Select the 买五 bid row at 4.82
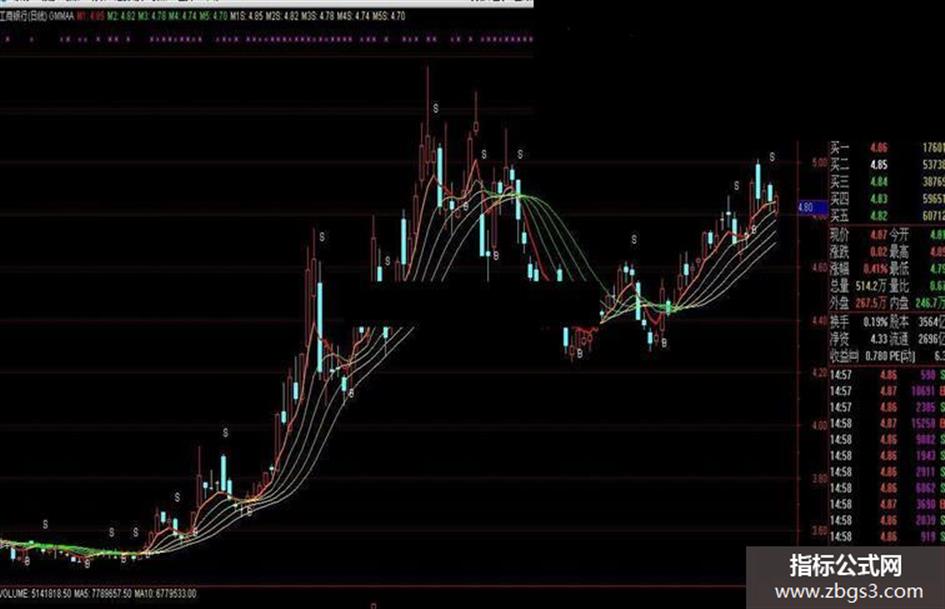 pyautogui.click(x=887, y=215)
